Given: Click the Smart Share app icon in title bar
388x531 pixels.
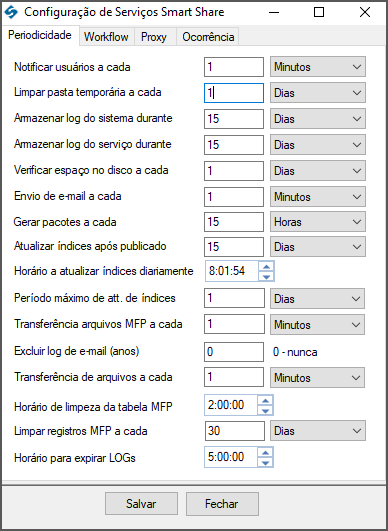Looking at the screenshot, I should pos(11,13).
